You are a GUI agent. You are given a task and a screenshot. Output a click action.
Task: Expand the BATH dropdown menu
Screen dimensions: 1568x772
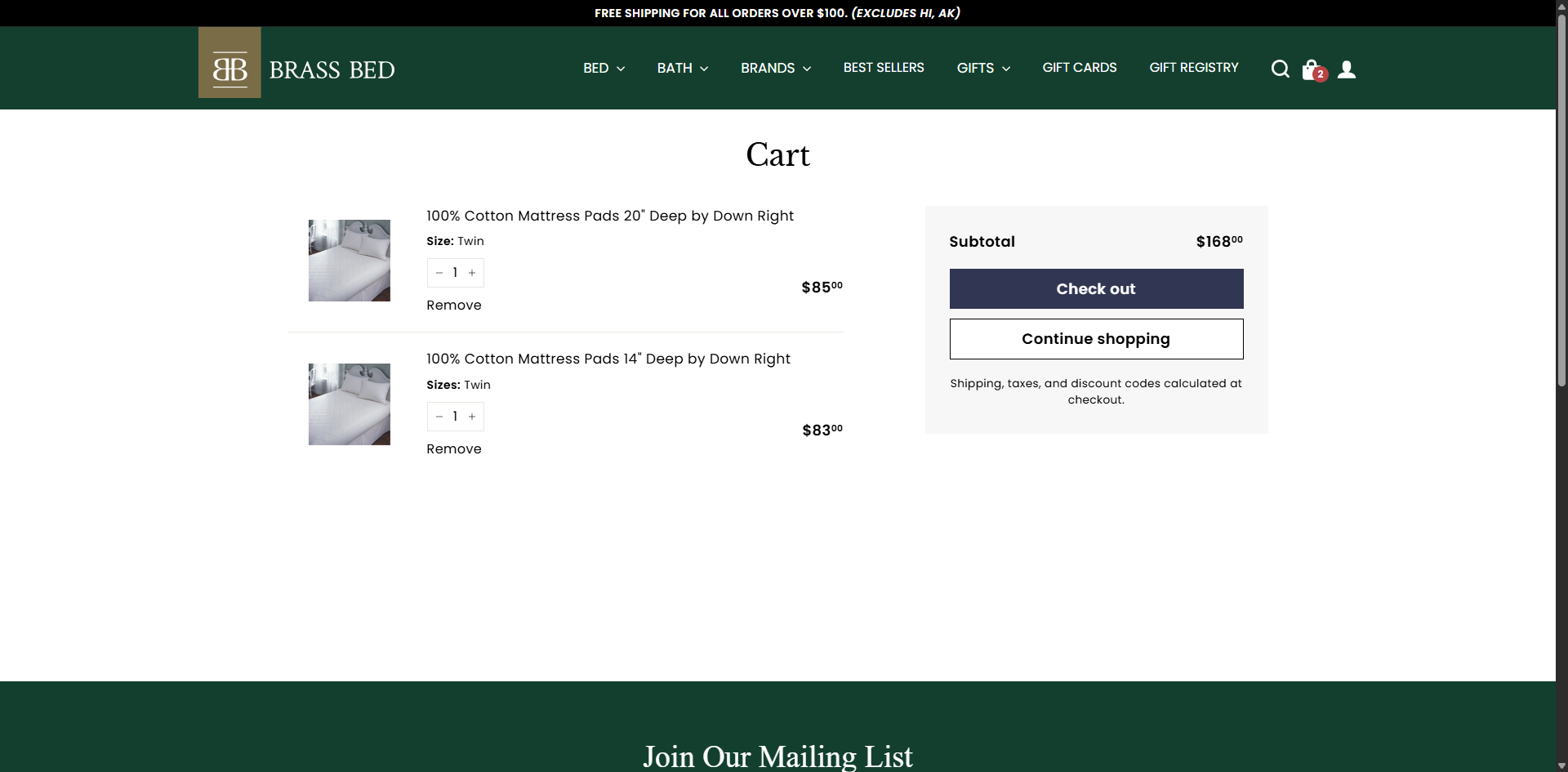click(x=683, y=68)
